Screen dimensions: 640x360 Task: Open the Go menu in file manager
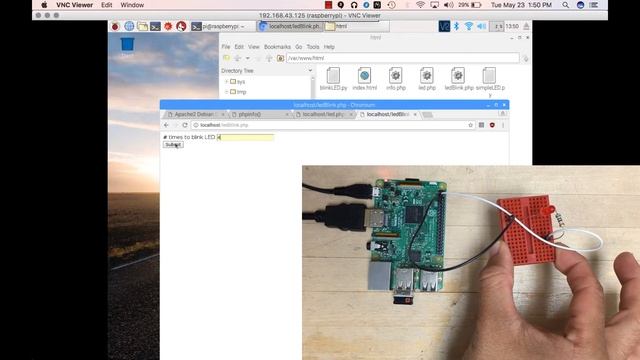(x=299, y=47)
